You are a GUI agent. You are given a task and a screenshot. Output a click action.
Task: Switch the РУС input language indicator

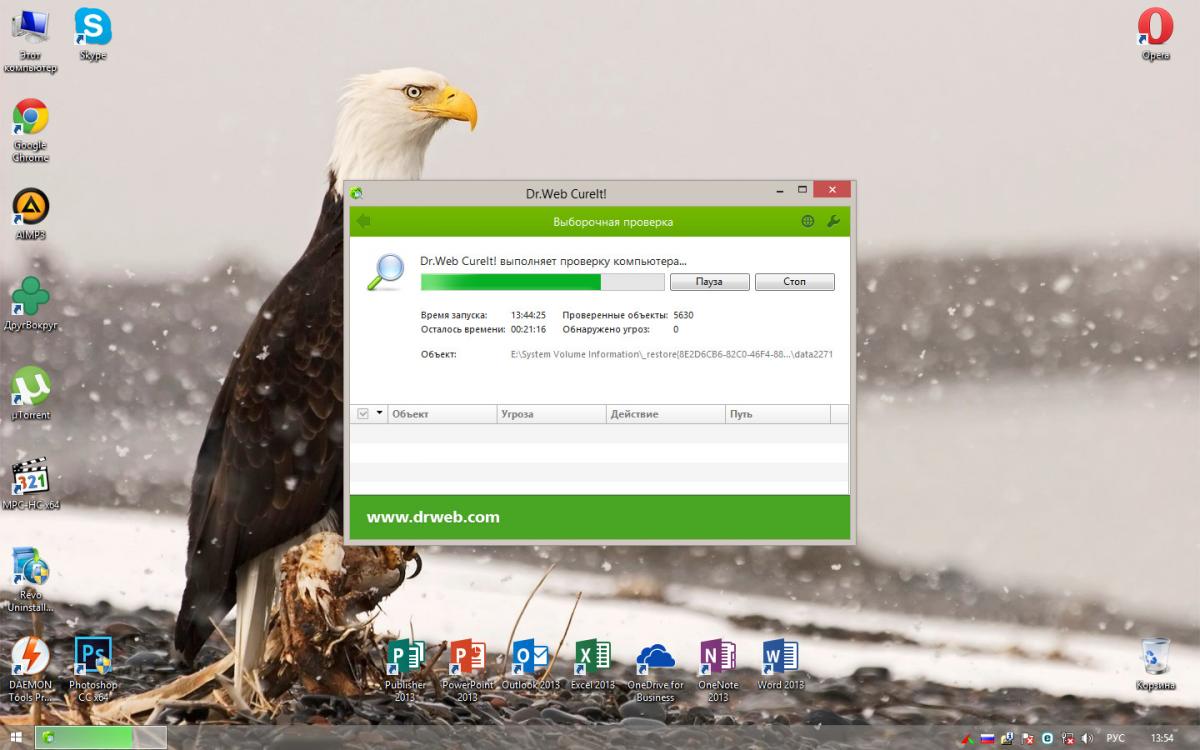click(1115, 738)
